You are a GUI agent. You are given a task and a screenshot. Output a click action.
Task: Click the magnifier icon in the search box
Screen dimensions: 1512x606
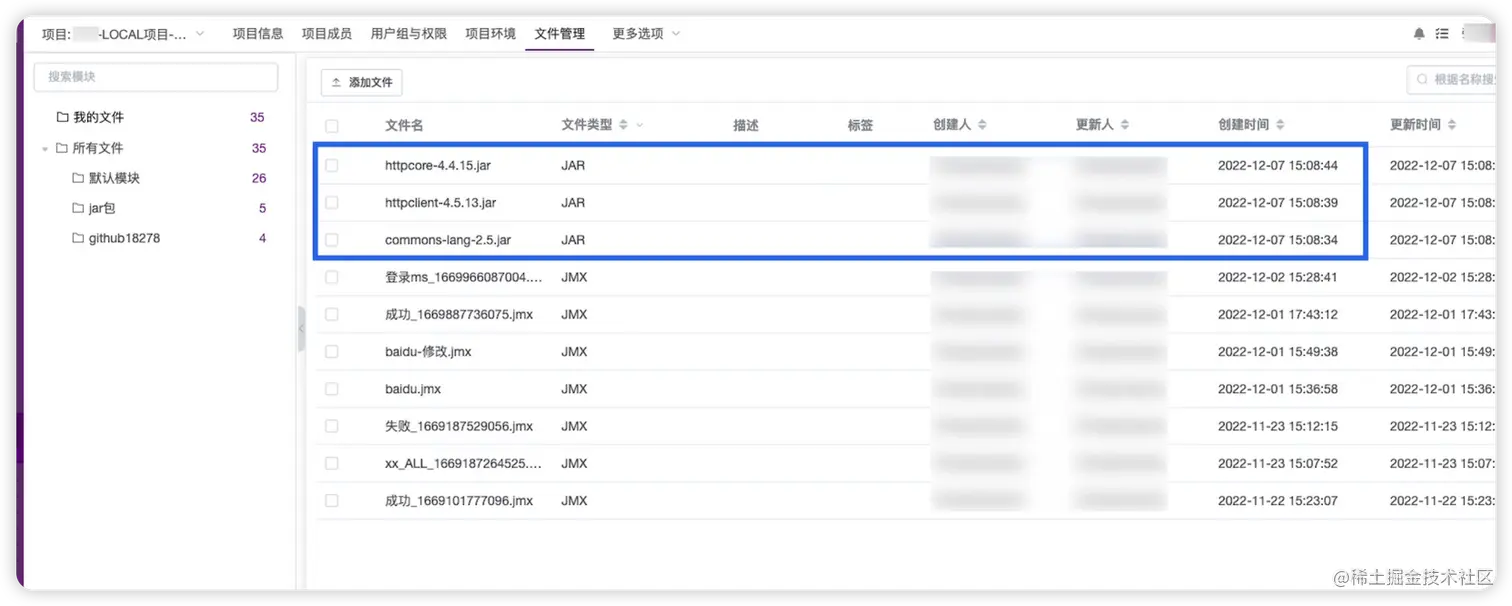point(1421,79)
